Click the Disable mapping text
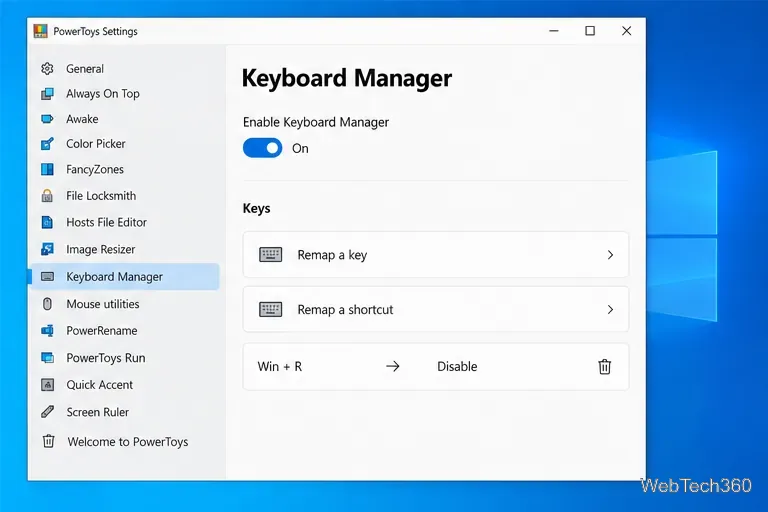This screenshot has height=512, width=768. click(457, 366)
